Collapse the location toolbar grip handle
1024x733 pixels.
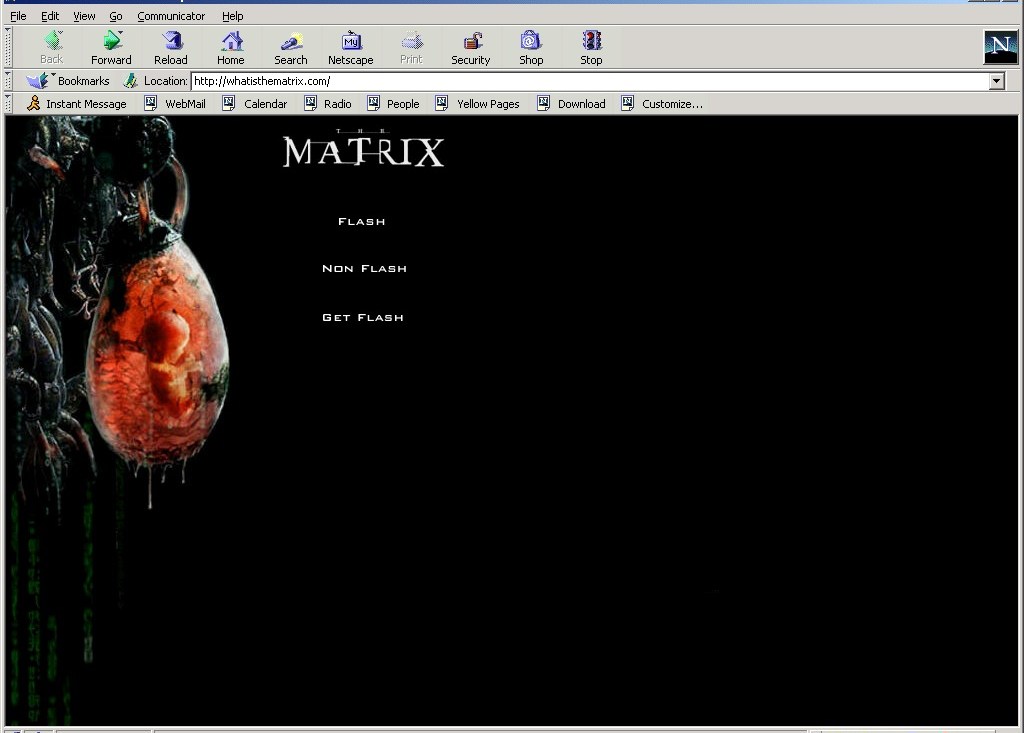pyautogui.click(x=8, y=81)
